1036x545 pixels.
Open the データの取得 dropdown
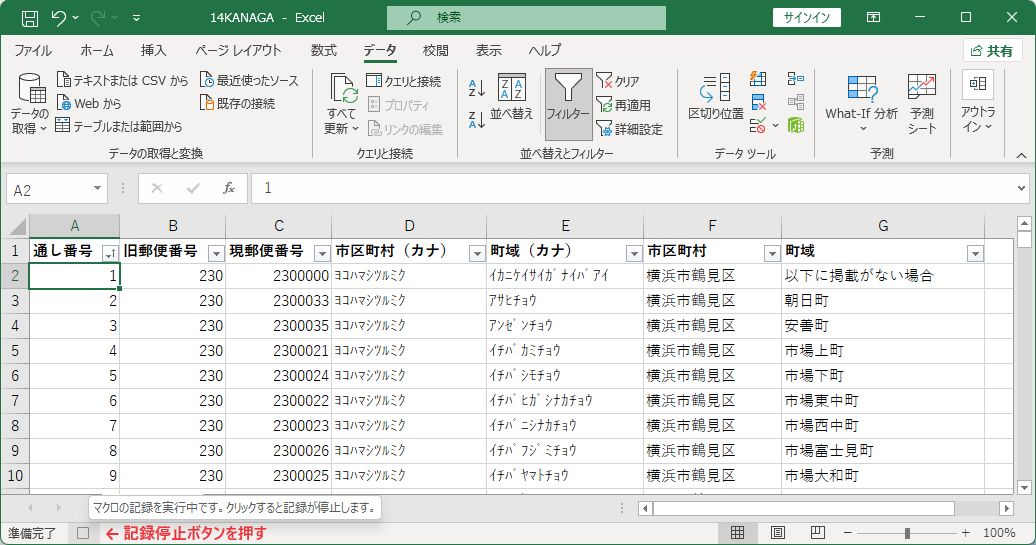pyautogui.click(x=29, y=103)
